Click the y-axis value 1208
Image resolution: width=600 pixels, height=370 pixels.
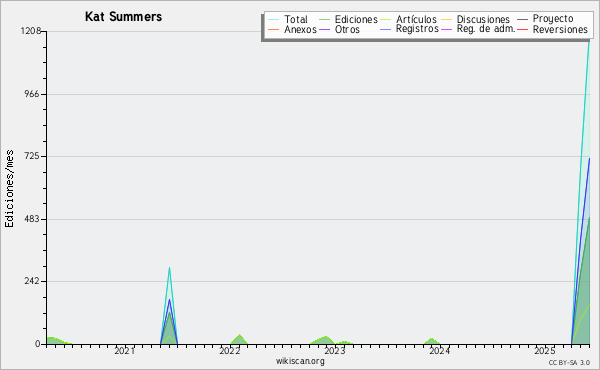[31, 31]
